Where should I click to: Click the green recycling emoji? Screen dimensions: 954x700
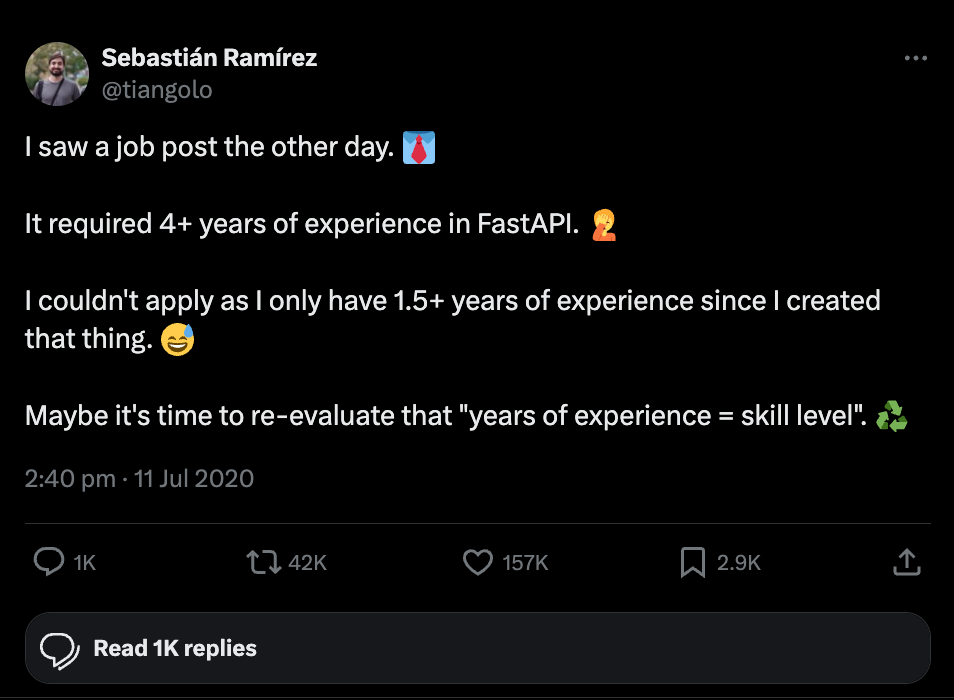[x=891, y=416]
